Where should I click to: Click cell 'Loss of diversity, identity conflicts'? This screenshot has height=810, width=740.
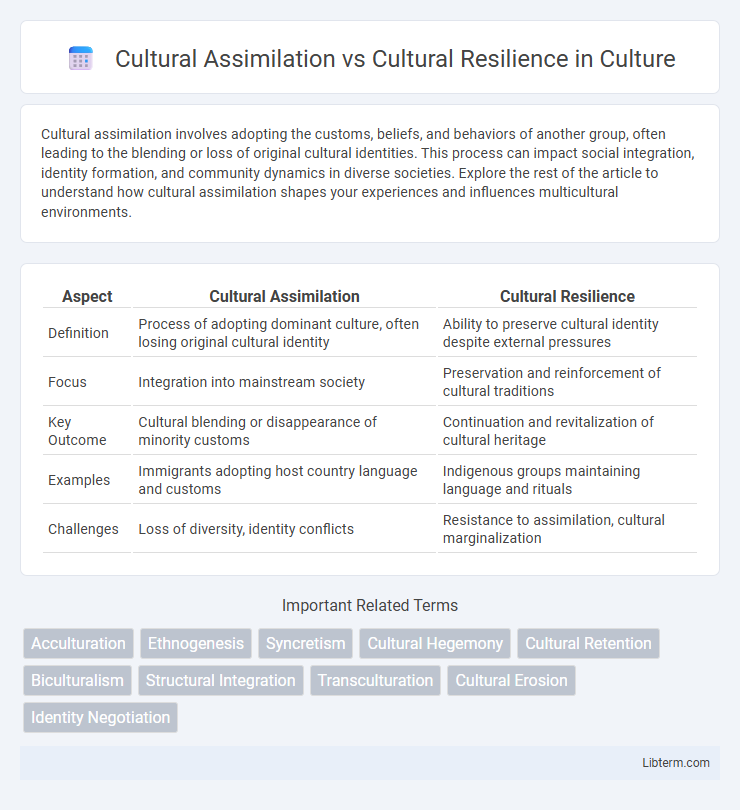[284, 529]
